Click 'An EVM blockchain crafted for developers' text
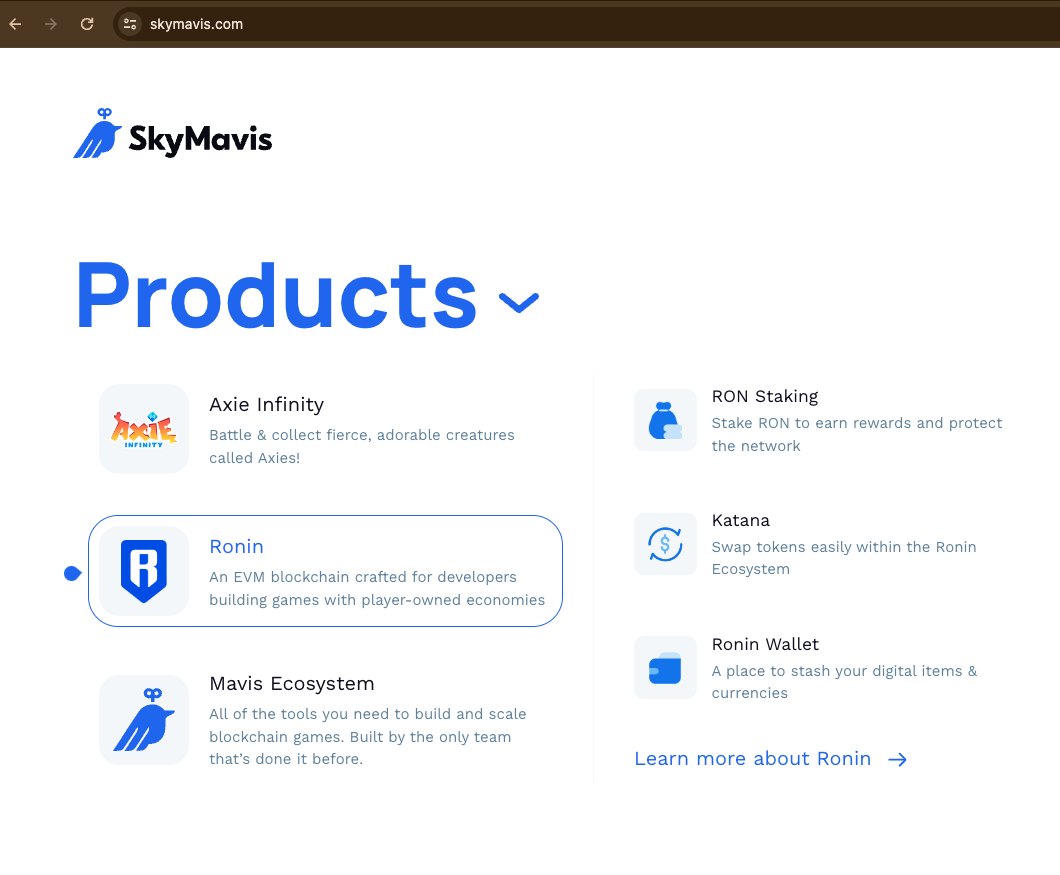 click(377, 588)
